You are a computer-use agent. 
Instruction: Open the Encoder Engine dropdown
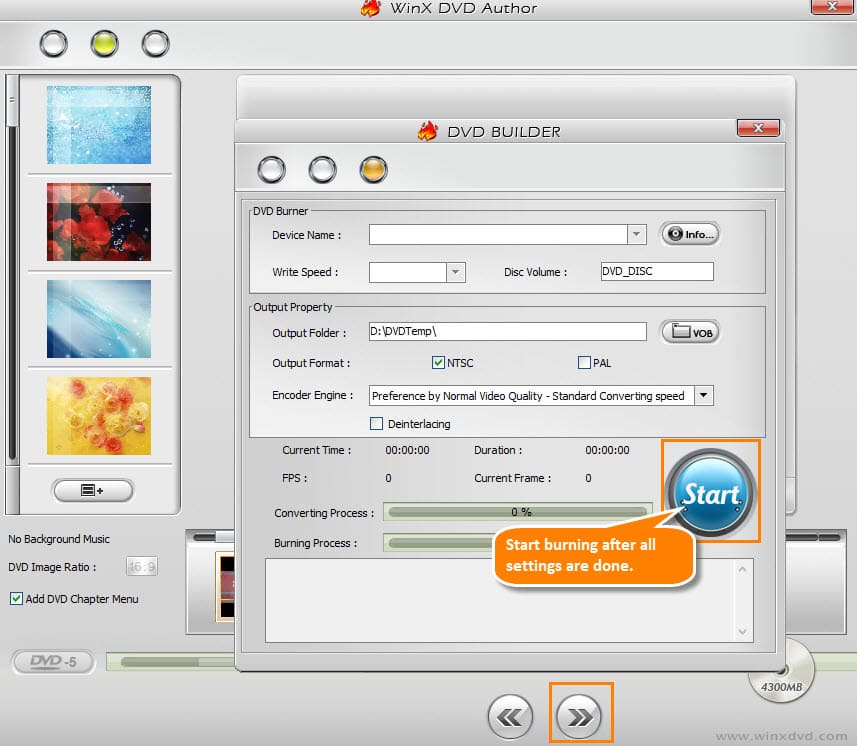[x=703, y=395]
